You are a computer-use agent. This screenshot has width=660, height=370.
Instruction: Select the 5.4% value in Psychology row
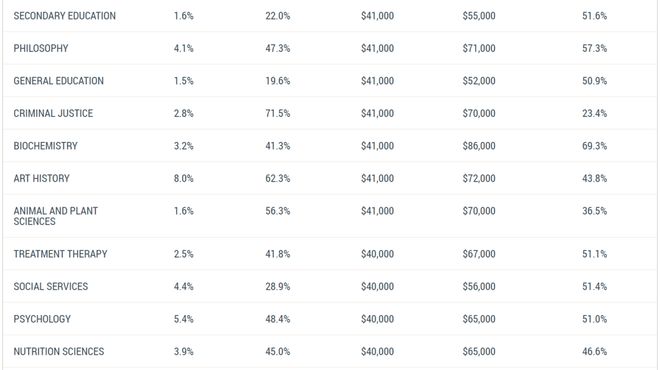click(184, 319)
